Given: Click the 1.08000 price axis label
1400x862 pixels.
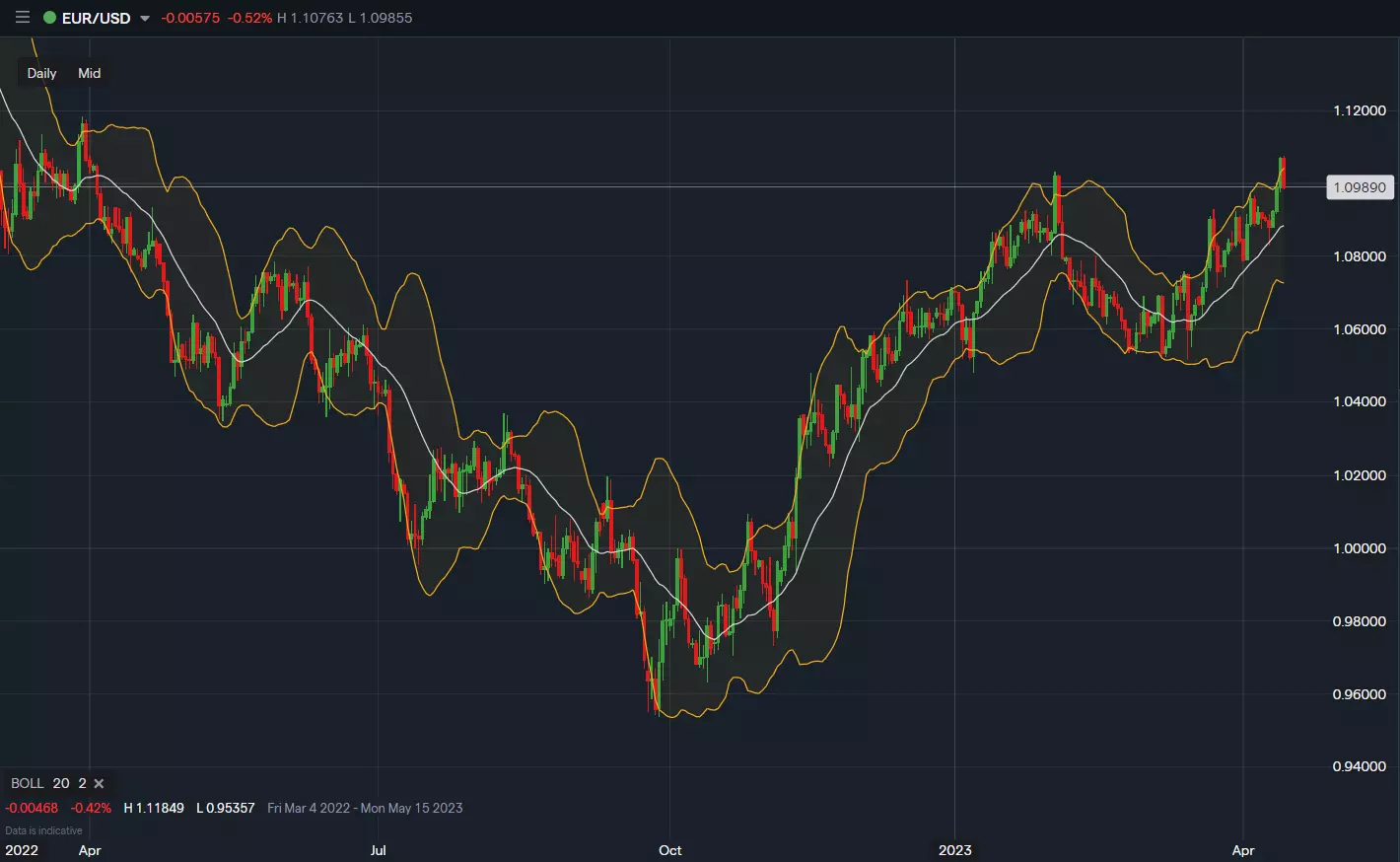Looking at the screenshot, I should pyautogui.click(x=1360, y=256).
